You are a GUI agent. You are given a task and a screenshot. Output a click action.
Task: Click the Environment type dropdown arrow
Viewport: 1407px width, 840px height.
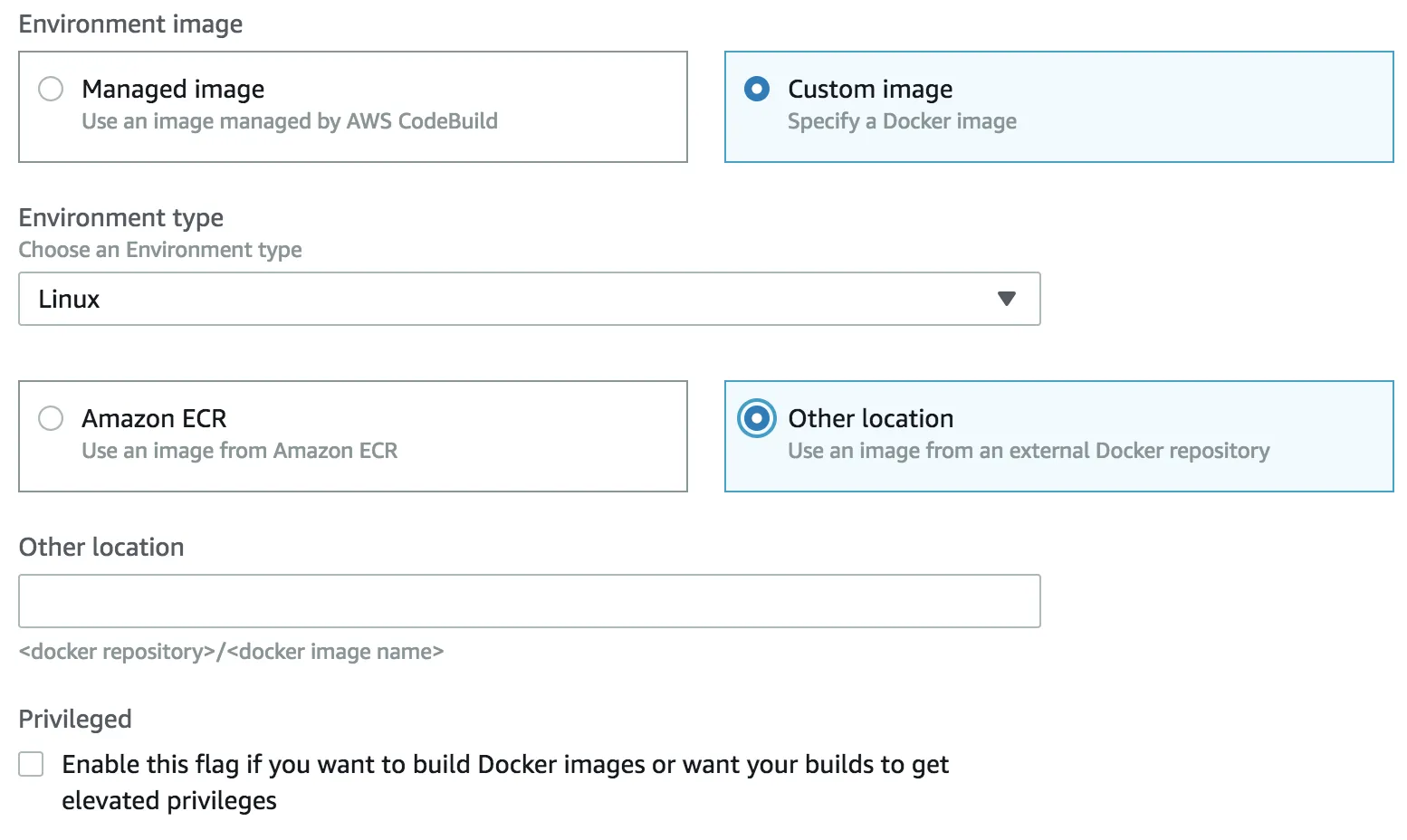[1006, 299]
